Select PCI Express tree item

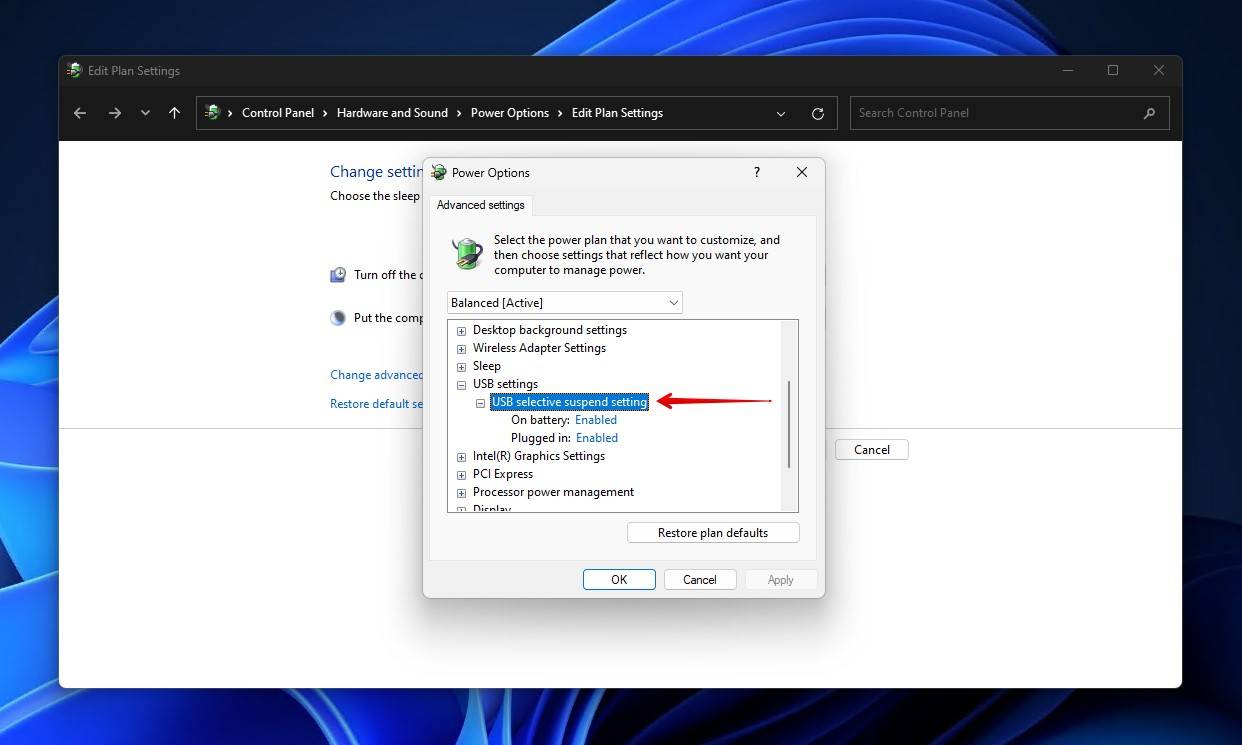tap(503, 474)
